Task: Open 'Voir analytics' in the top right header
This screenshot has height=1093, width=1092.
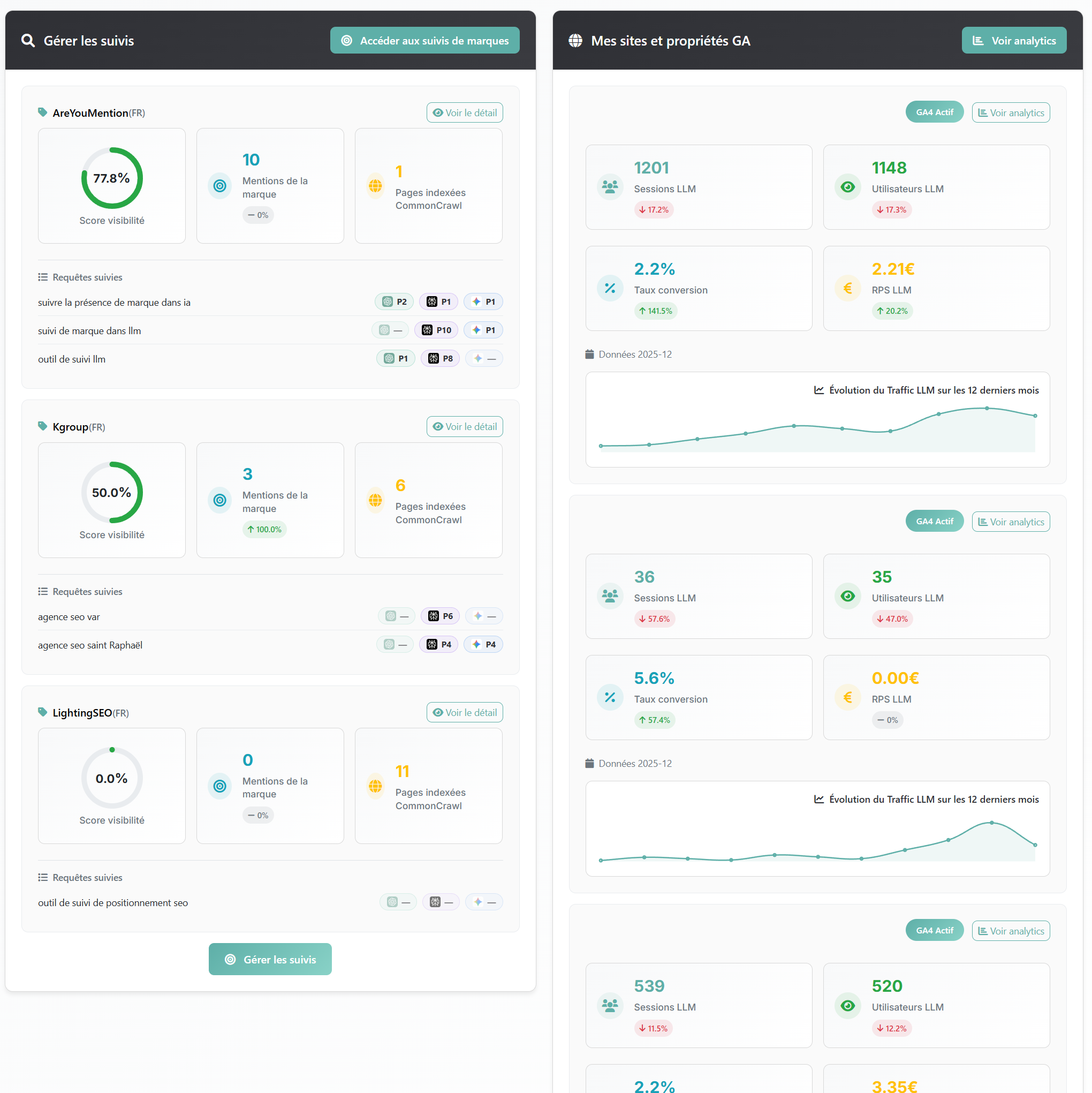Action: point(1014,40)
